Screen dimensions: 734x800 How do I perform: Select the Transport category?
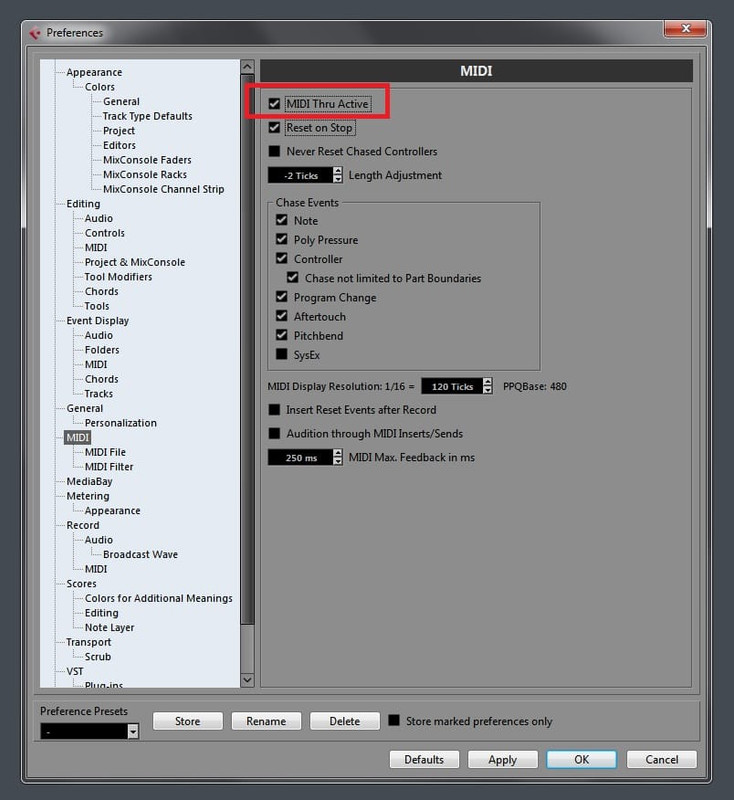click(88, 642)
